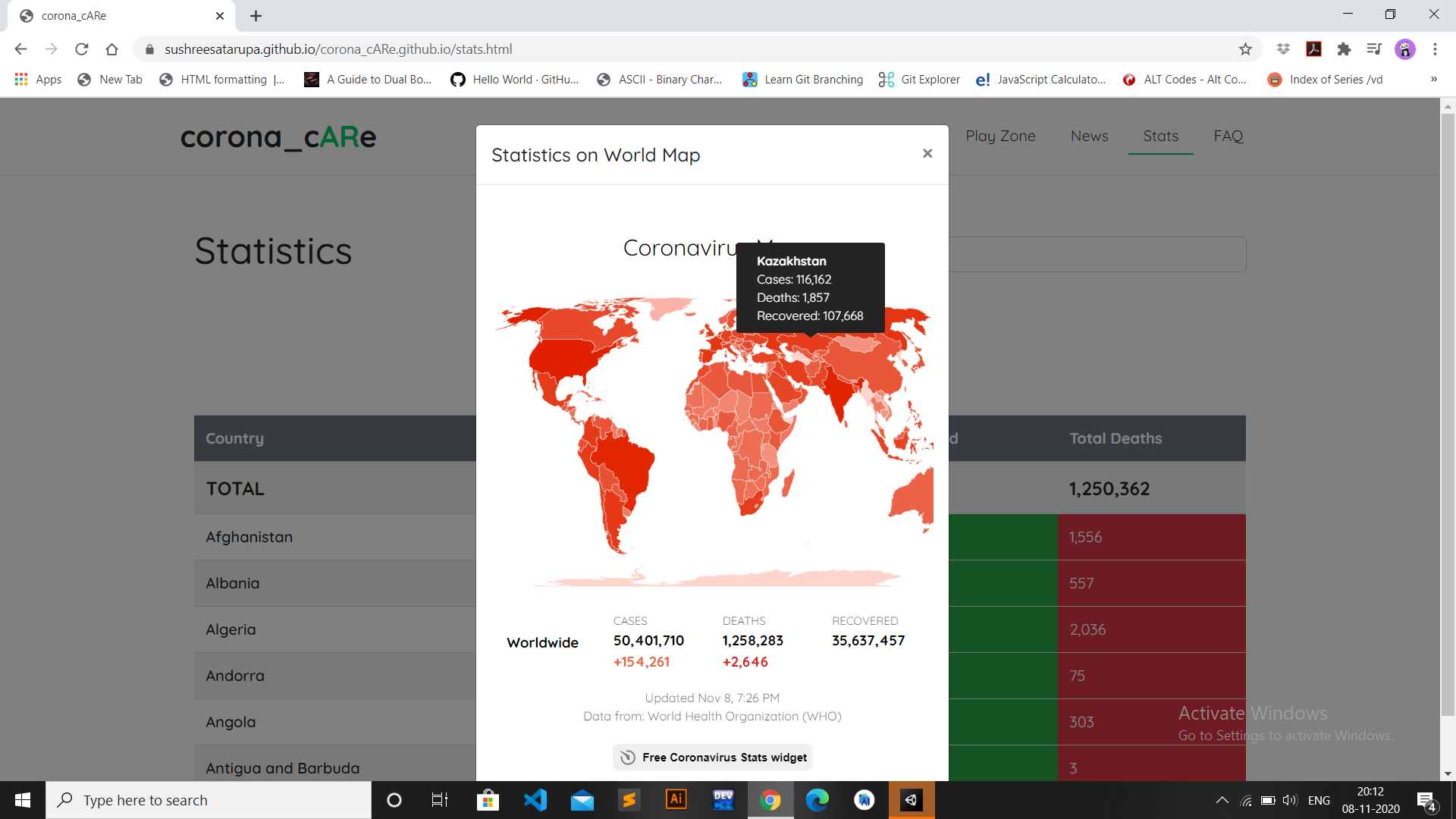Click the Adobe Acrobat extension icon
This screenshot has height=819, width=1456.
pyautogui.click(x=1313, y=49)
